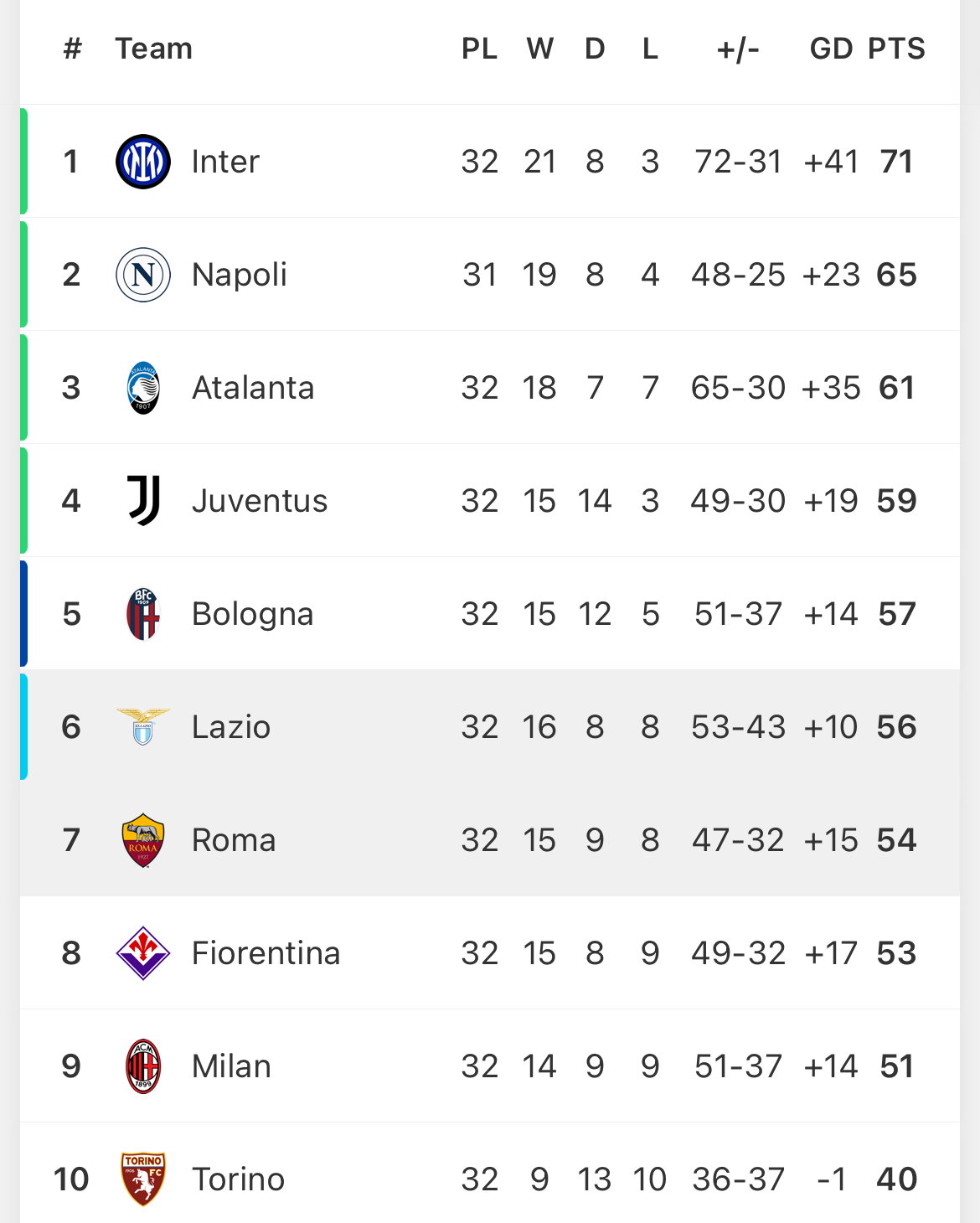Tap the Lazio eagle crest

143,726
